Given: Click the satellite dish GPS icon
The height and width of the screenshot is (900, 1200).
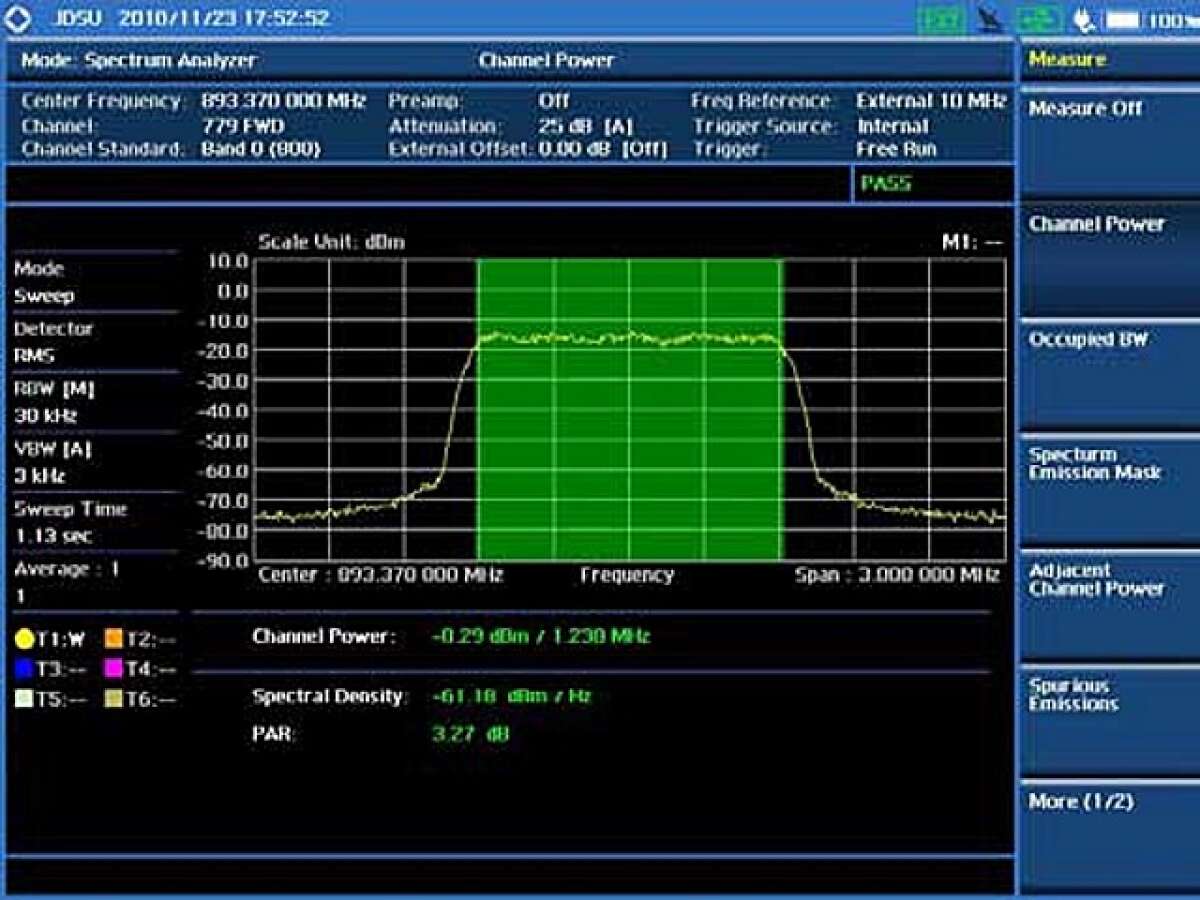Looking at the screenshot, I should coord(990,19).
